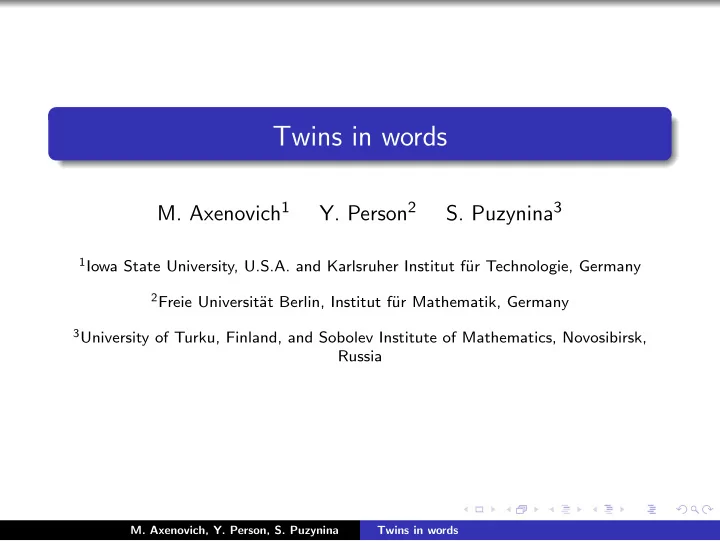This screenshot has width=720, height=541.
Task: Click the Freie Universität Berlin affiliation line
Action: [x=360, y=302]
